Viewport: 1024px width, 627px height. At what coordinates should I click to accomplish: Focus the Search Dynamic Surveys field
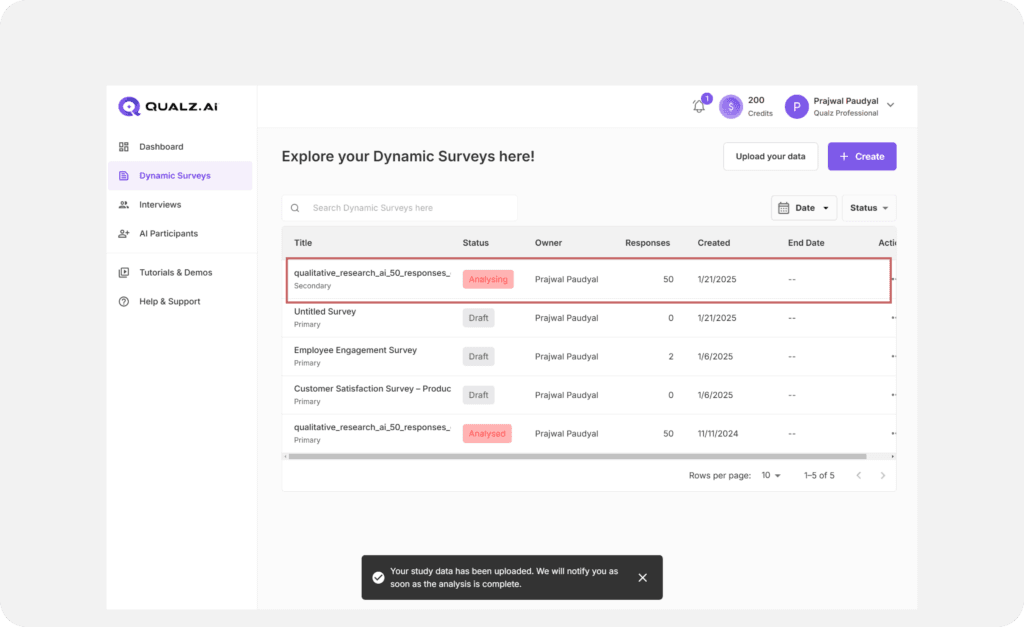point(410,208)
